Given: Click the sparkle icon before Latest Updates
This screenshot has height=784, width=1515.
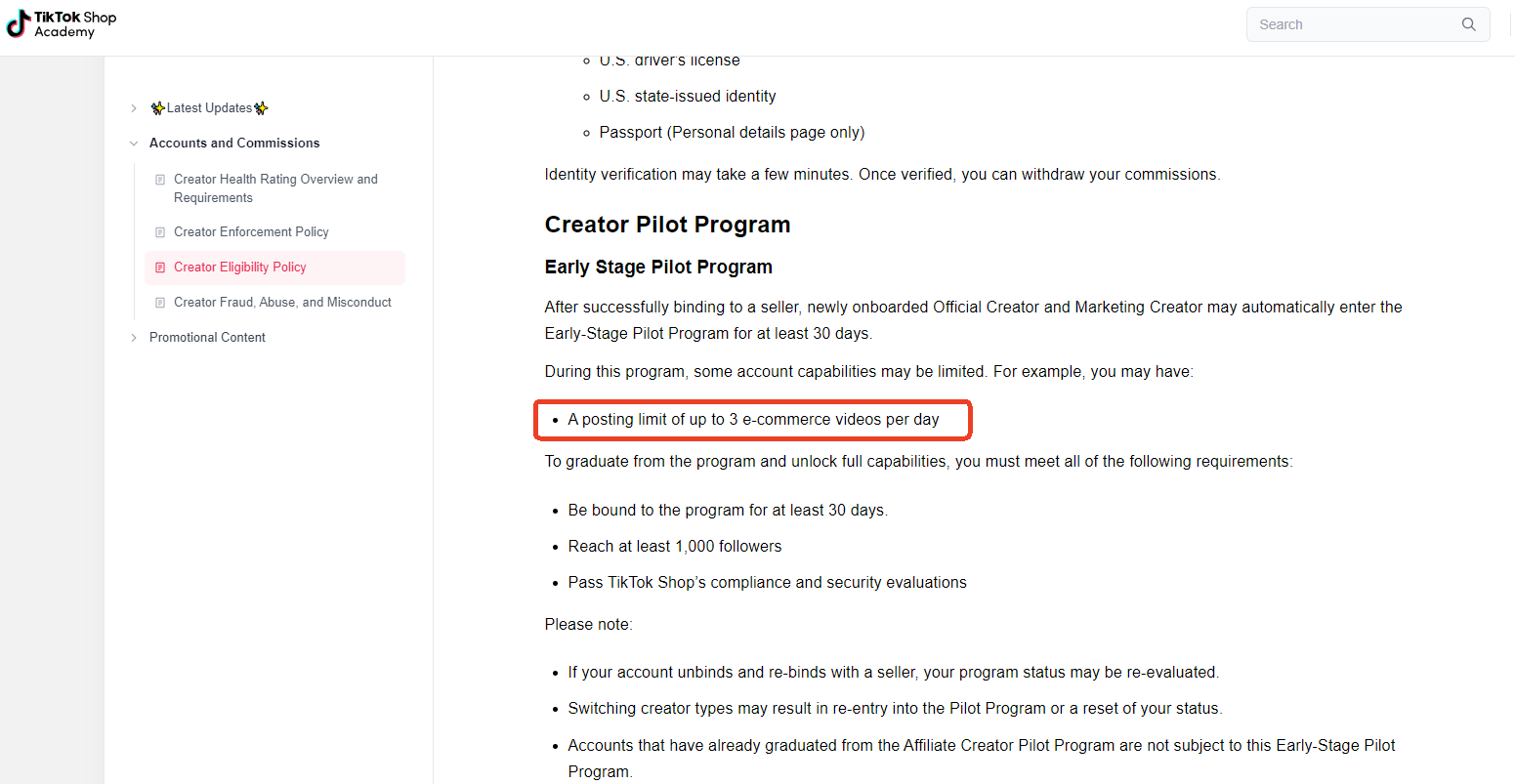Looking at the screenshot, I should pyautogui.click(x=157, y=108).
